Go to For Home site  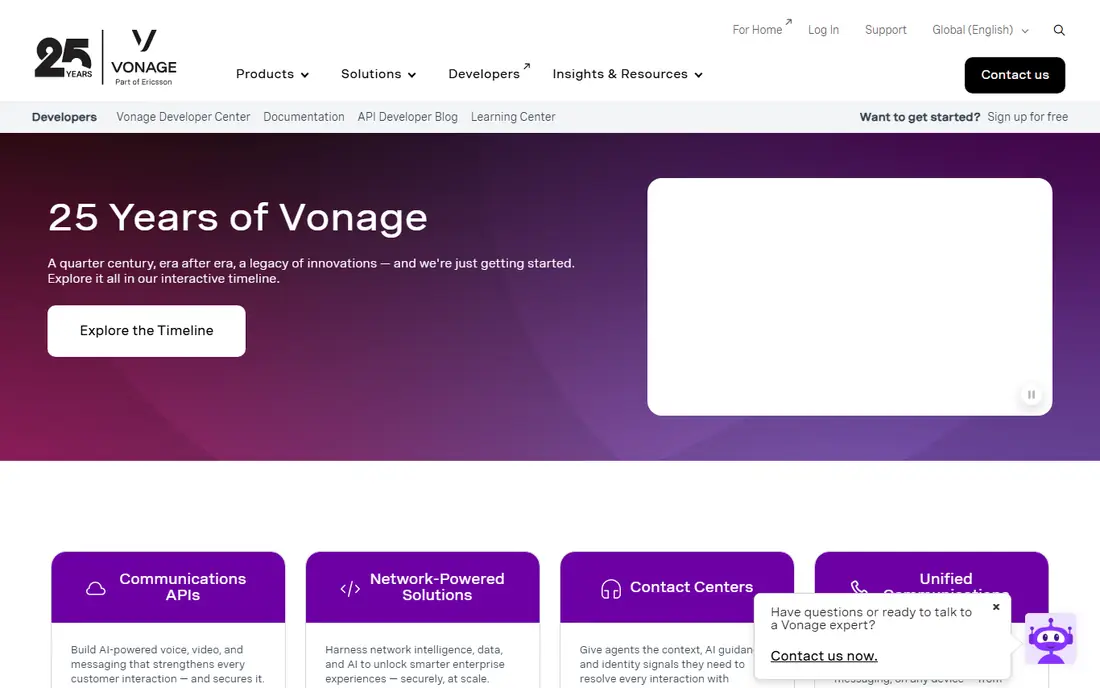762,29
